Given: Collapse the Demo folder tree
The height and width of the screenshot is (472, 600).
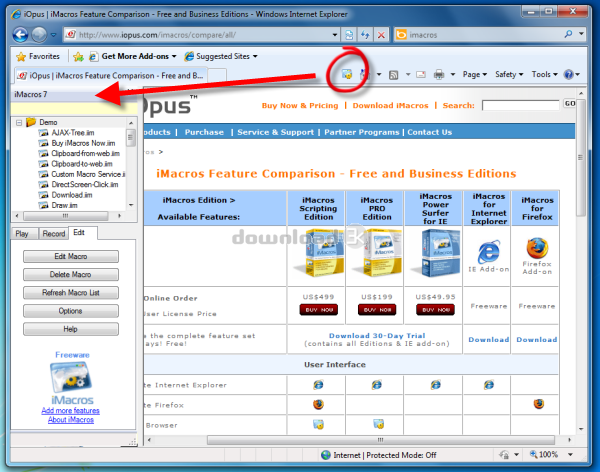Looking at the screenshot, I should 19,122.
